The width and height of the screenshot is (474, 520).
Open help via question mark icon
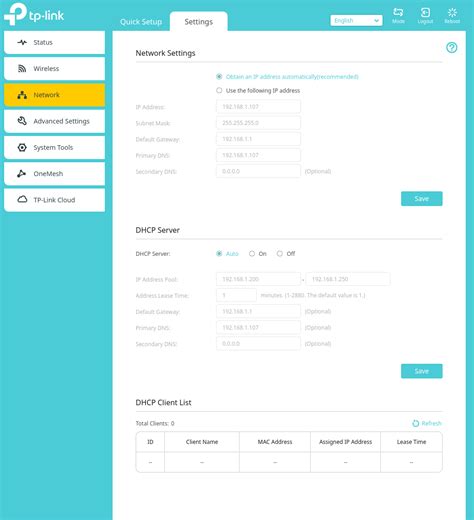point(452,48)
